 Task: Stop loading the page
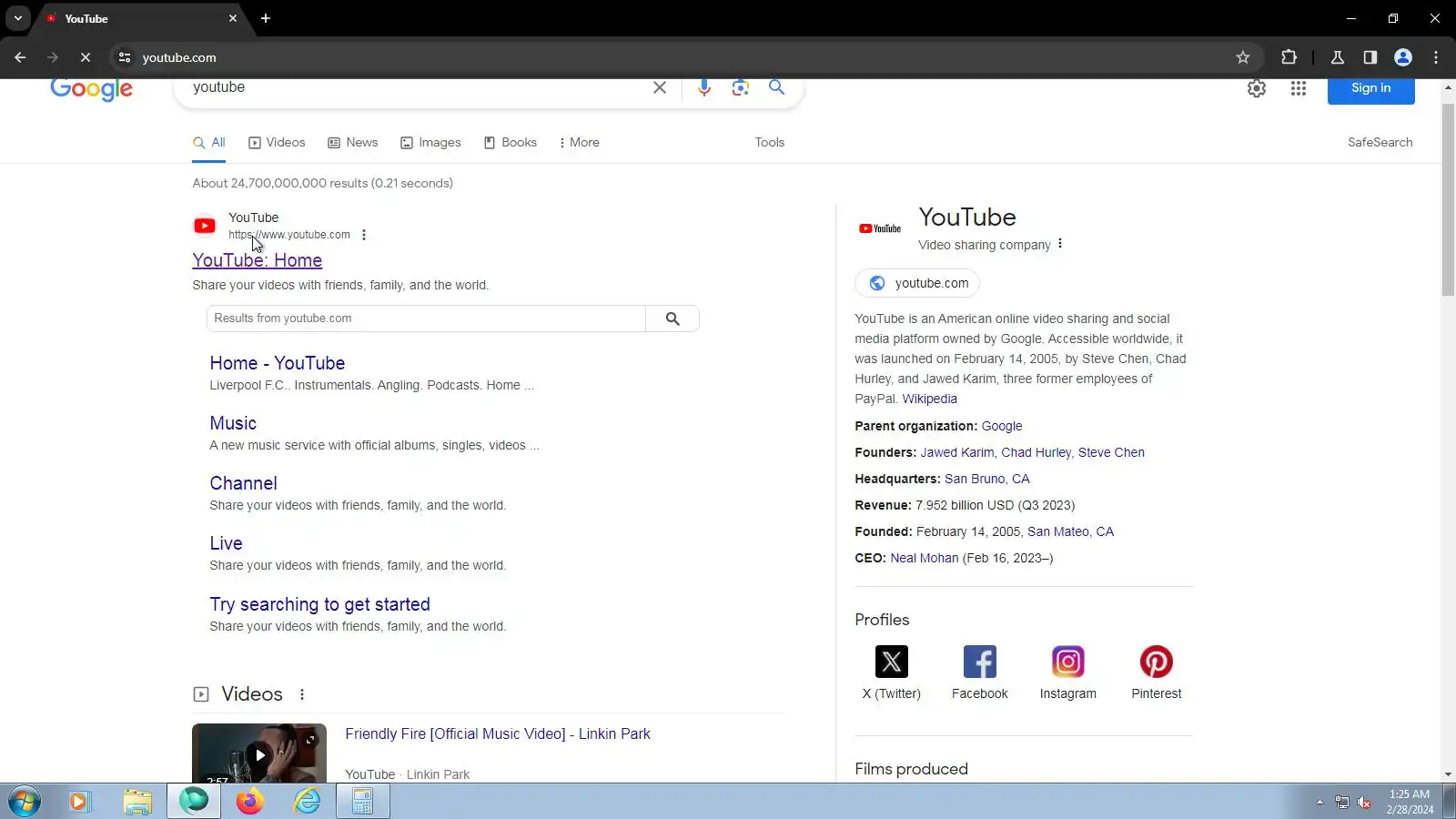(x=86, y=57)
